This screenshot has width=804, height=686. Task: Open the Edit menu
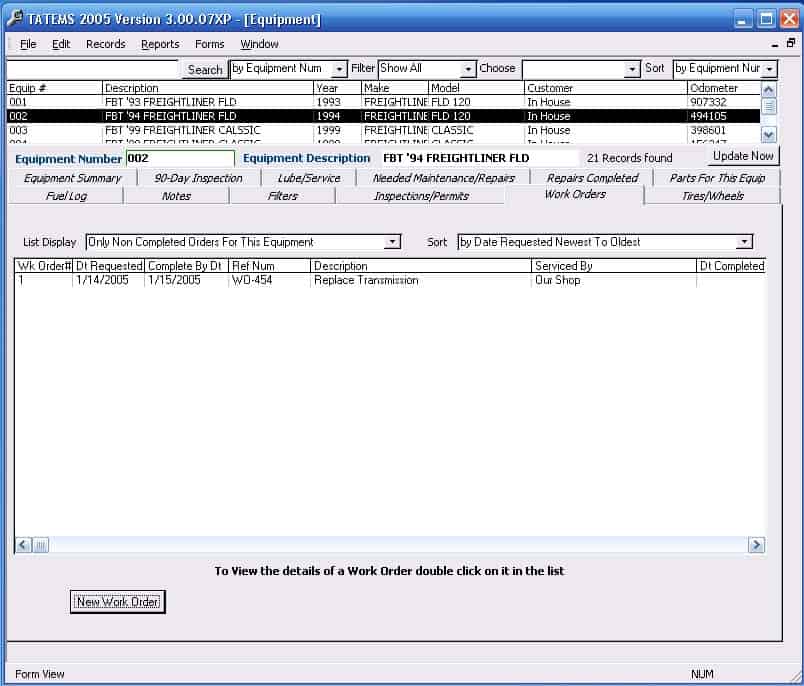[61, 44]
